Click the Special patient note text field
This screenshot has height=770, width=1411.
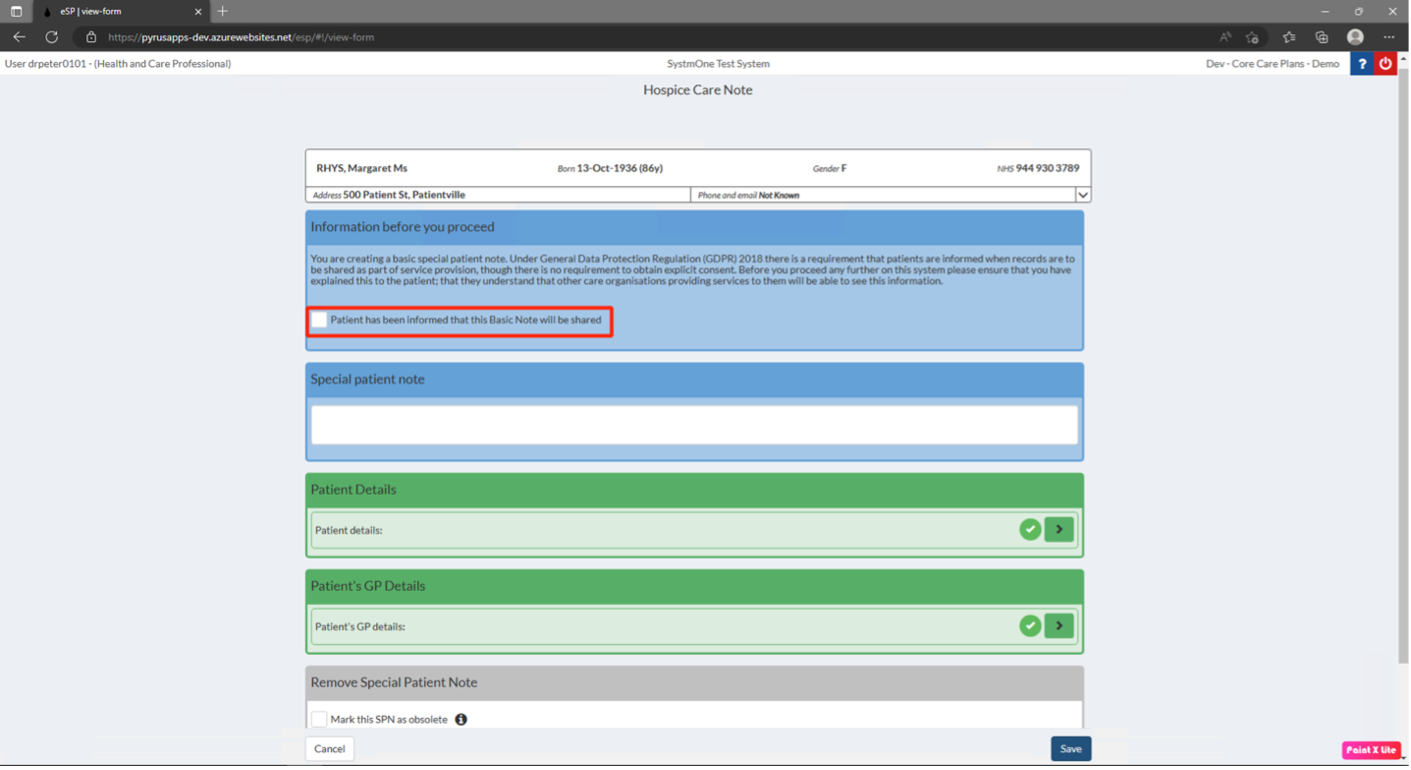pyautogui.click(x=694, y=425)
